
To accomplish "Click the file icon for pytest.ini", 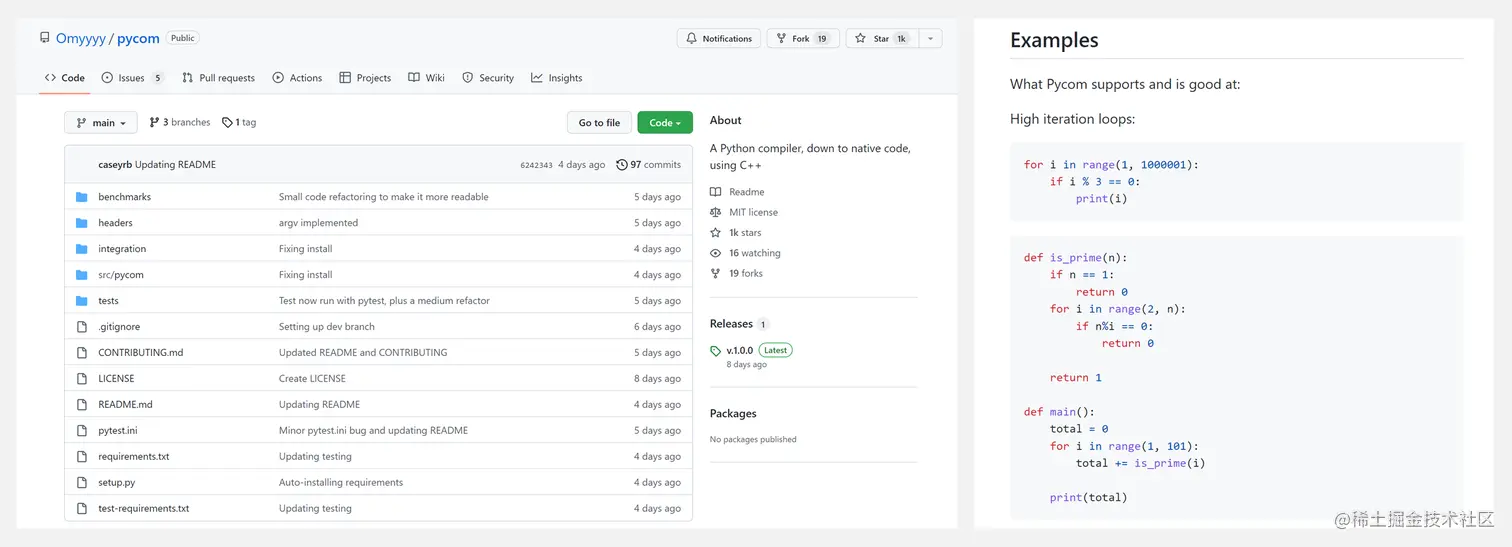I will point(82,431).
